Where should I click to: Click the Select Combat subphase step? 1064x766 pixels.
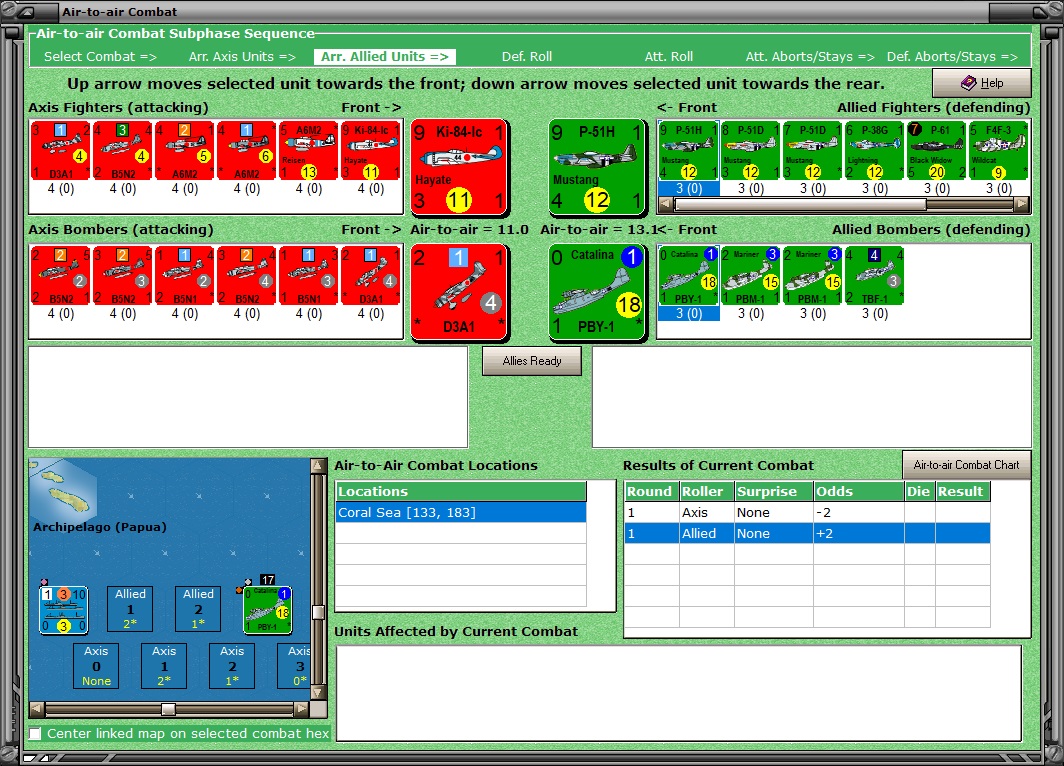100,57
